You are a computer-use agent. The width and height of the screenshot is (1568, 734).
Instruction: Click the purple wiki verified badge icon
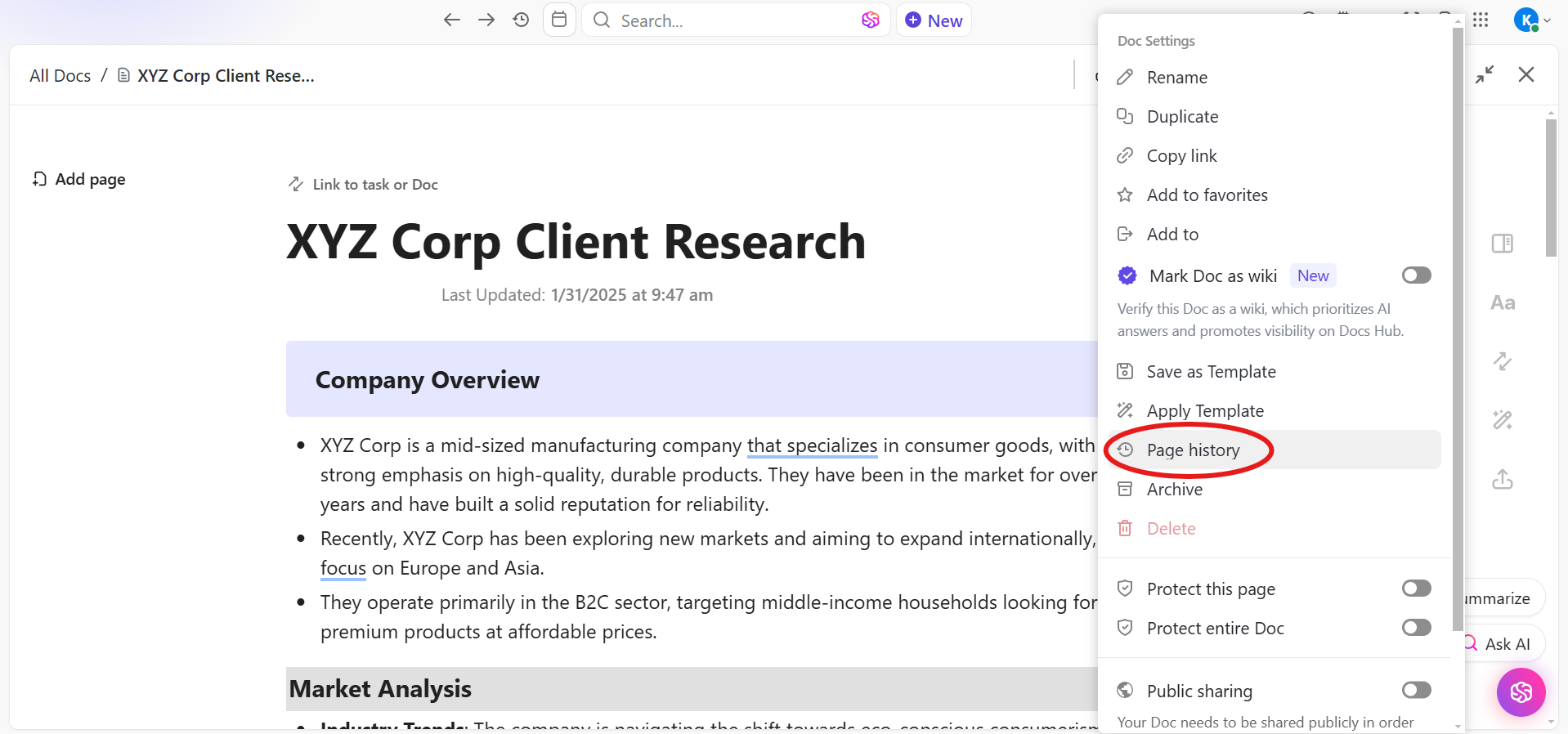(1127, 275)
